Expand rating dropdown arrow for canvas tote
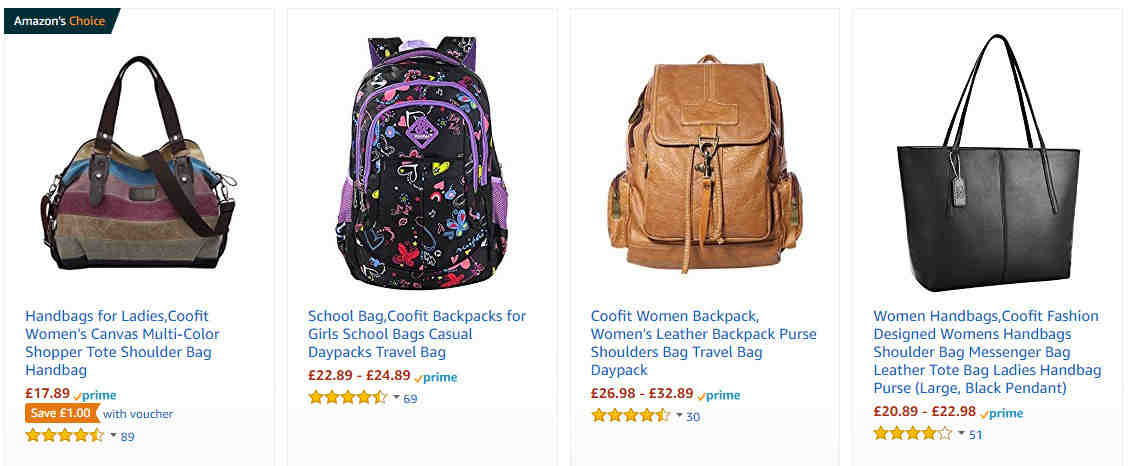The height and width of the screenshot is (466, 1131). [113, 436]
